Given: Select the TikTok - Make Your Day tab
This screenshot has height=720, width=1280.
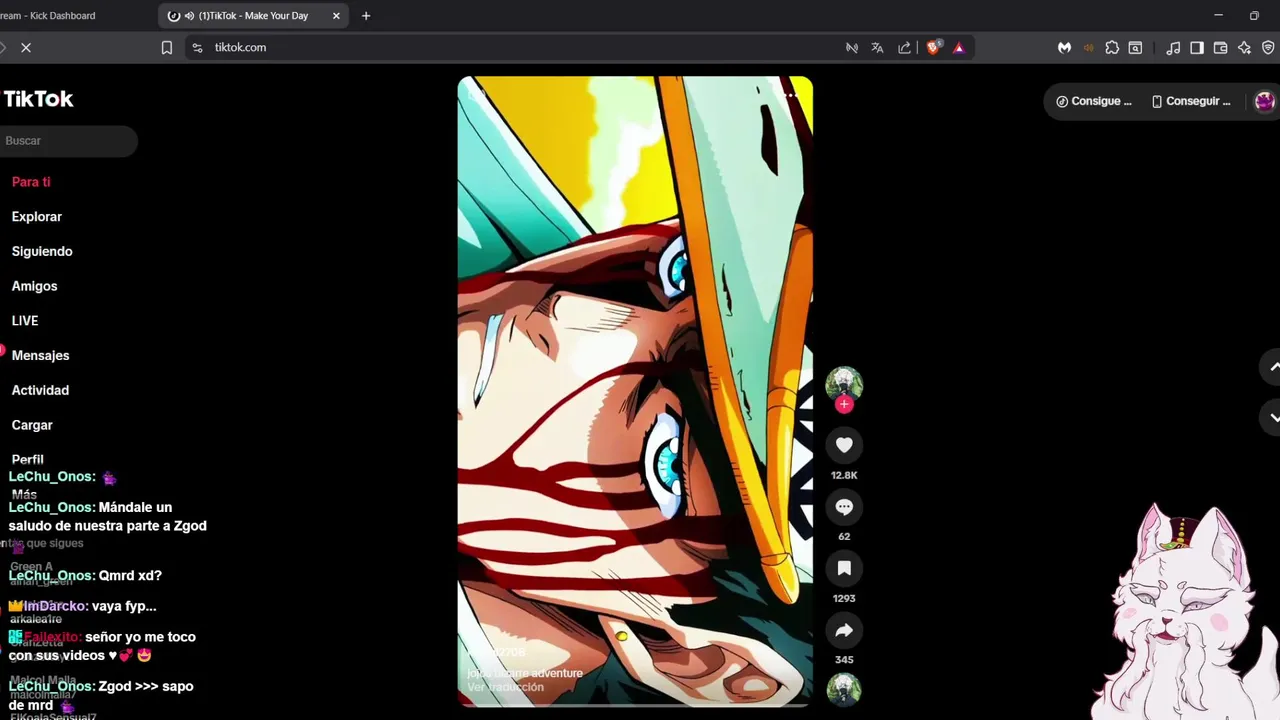Looking at the screenshot, I should pyautogui.click(x=253, y=16).
